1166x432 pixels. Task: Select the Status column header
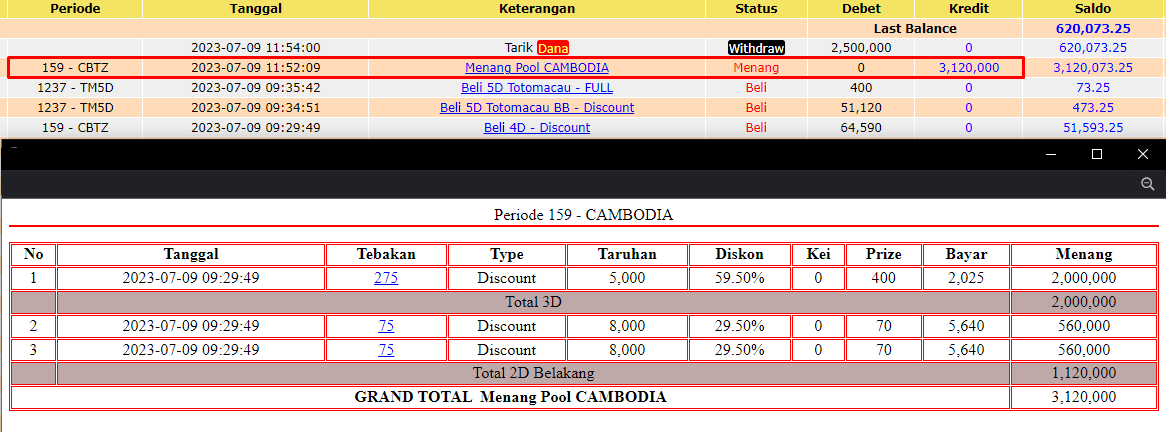tap(756, 9)
